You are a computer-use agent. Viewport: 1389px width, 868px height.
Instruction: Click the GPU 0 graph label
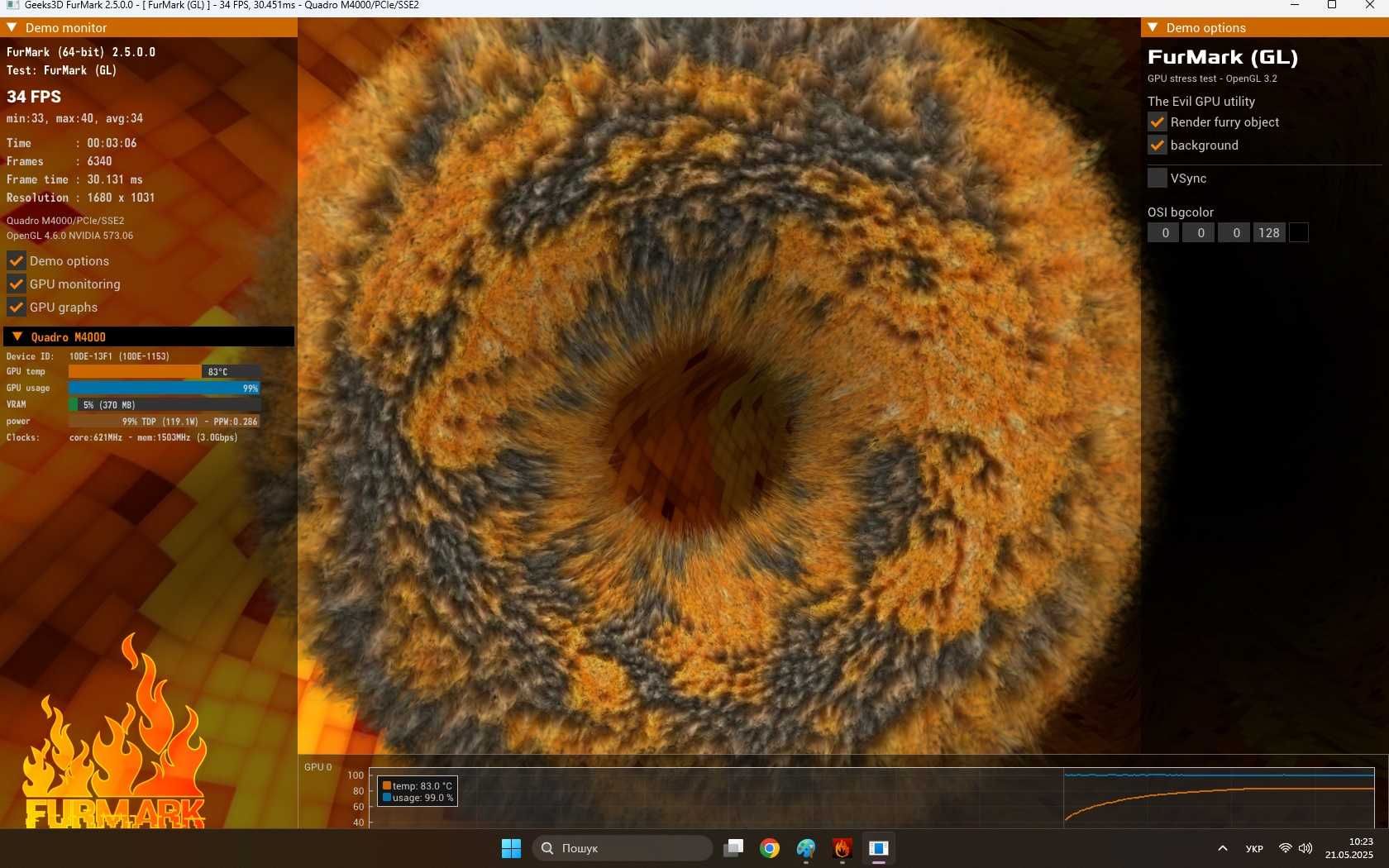pos(317,767)
